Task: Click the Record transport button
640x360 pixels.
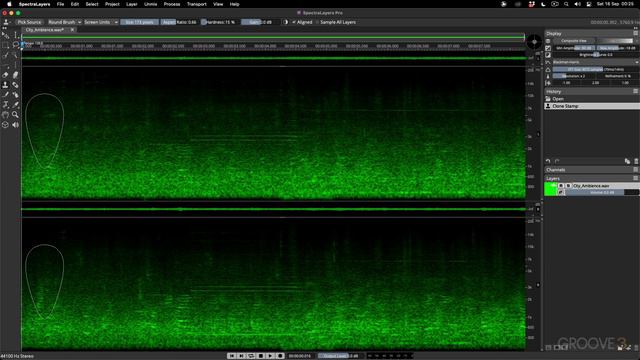Action: click(280, 356)
